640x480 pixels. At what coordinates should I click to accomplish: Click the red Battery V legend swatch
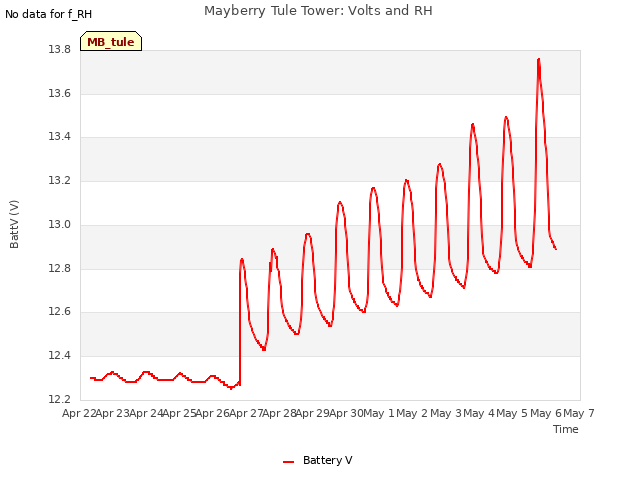289,462
